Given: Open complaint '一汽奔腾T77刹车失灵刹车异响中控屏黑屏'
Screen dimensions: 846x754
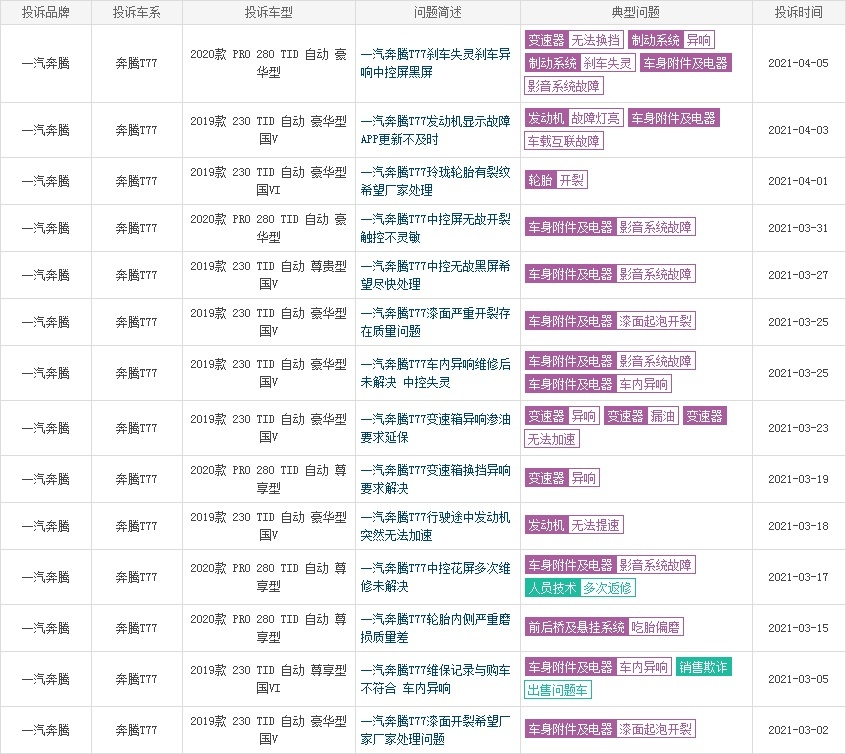Looking at the screenshot, I should tap(435, 63).
